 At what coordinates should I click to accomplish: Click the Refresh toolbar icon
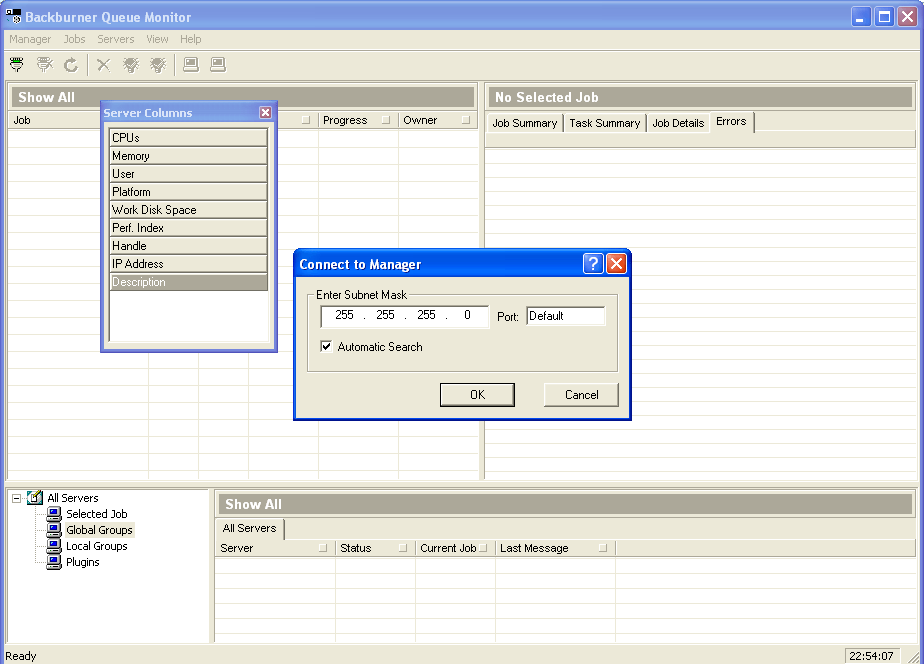click(x=71, y=65)
